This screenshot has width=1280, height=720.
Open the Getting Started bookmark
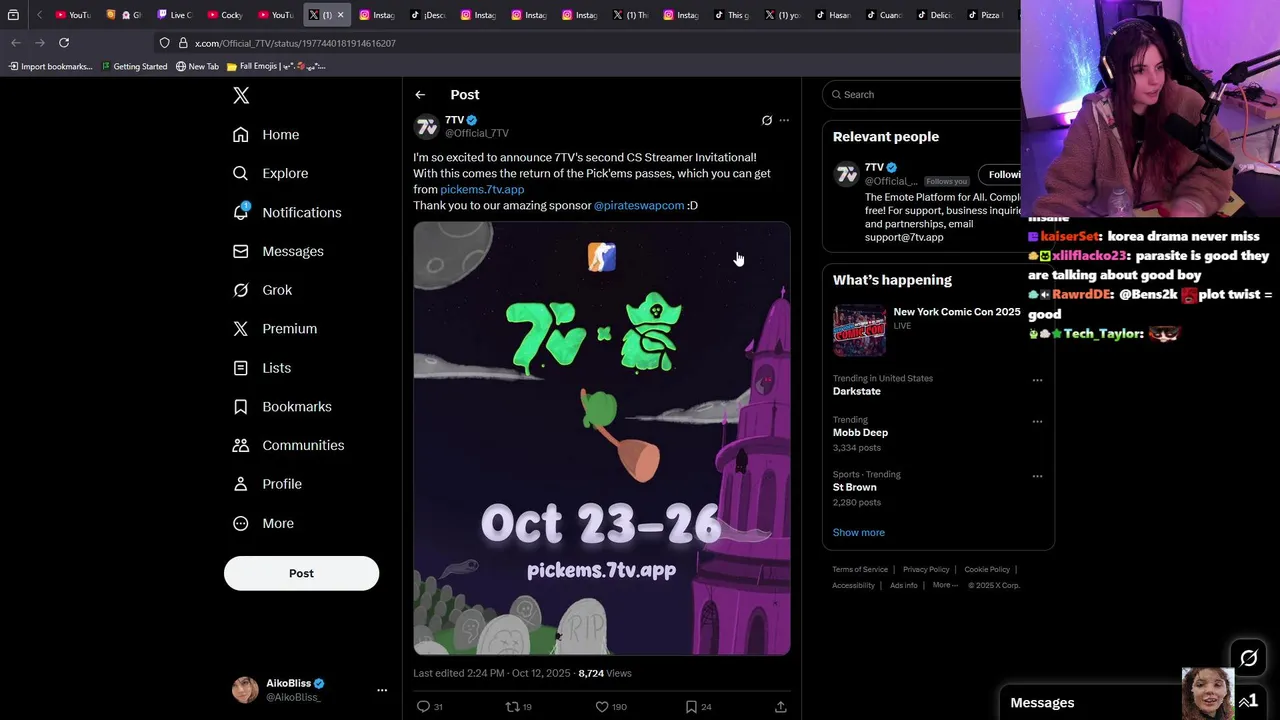(134, 67)
